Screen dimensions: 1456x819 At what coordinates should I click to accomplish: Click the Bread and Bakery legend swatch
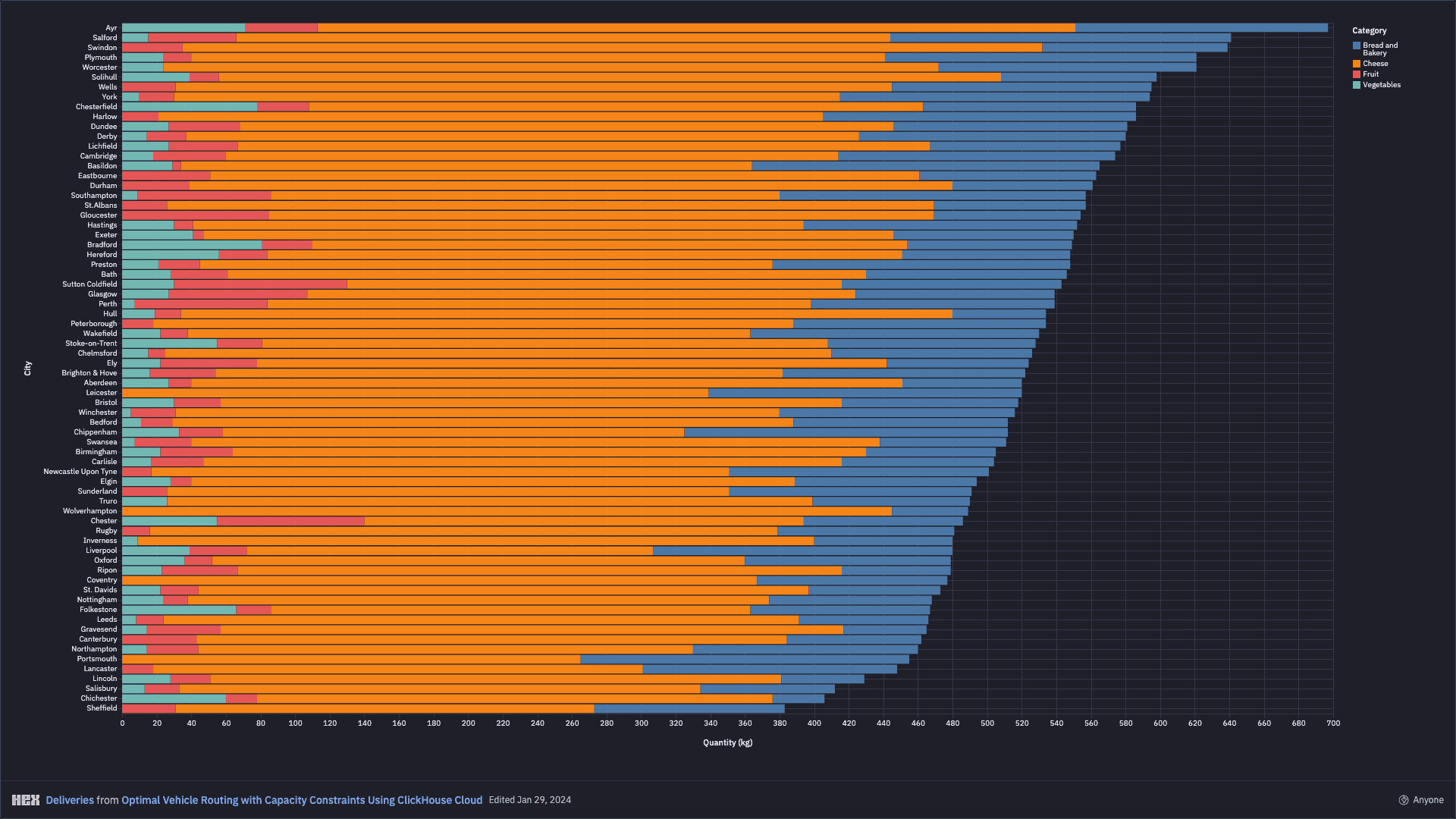[1357, 45]
